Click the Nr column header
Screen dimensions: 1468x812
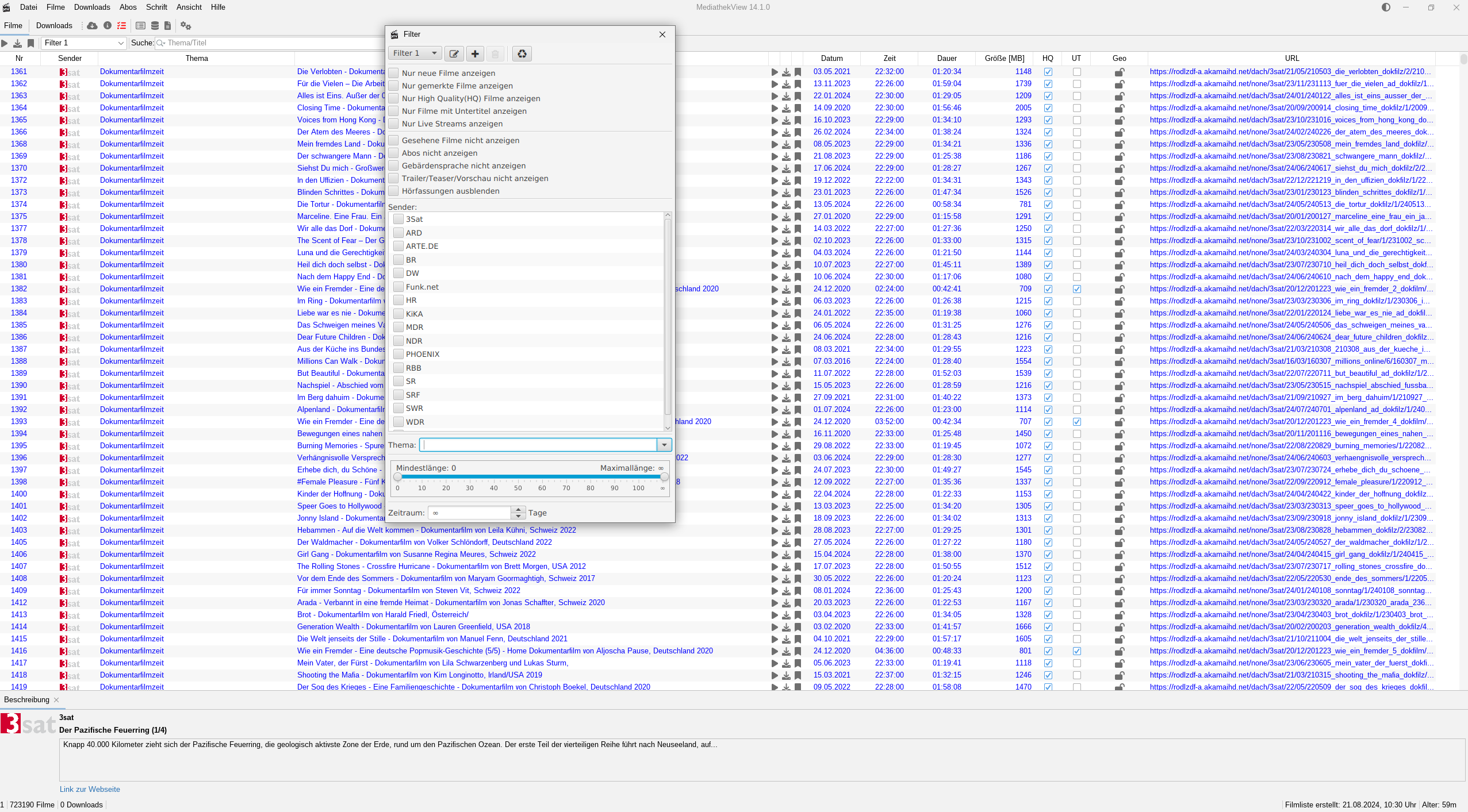coord(20,59)
